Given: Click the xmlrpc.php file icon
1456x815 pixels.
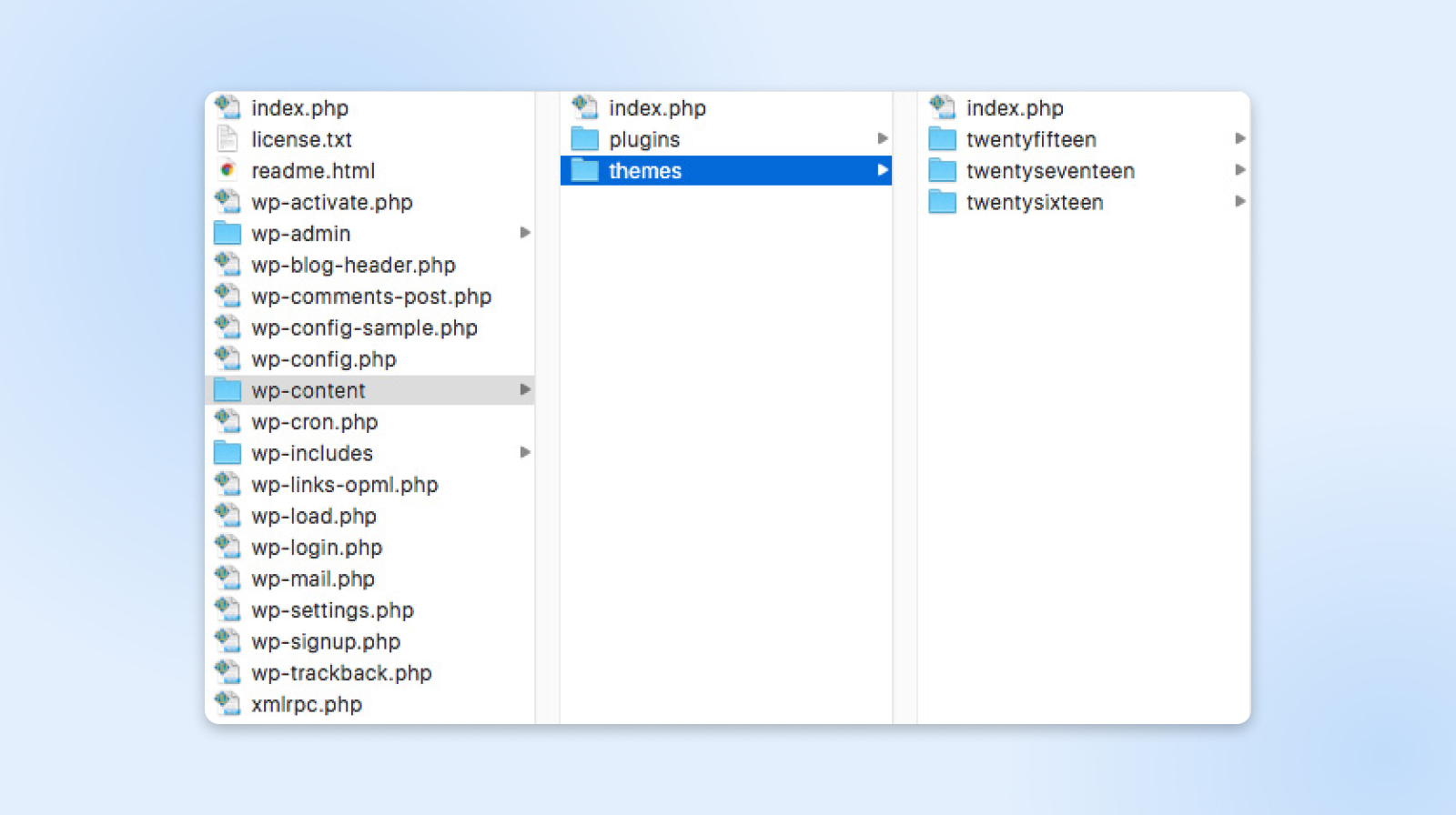Looking at the screenshot, I should (227, 704).
